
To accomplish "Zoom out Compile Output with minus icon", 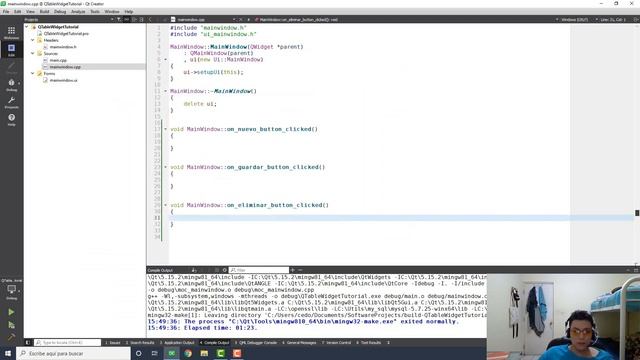I will pos(300,270).
